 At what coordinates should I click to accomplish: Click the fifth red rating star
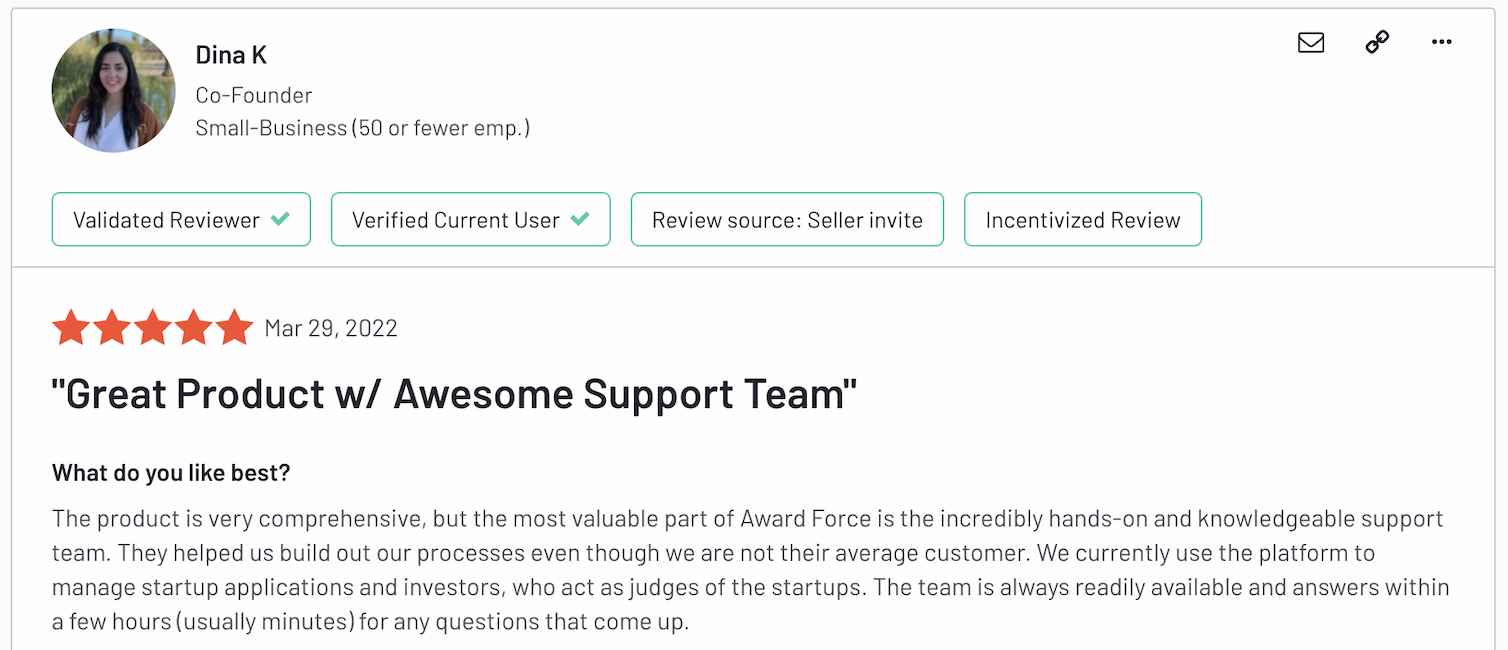(x=234, y=327)
